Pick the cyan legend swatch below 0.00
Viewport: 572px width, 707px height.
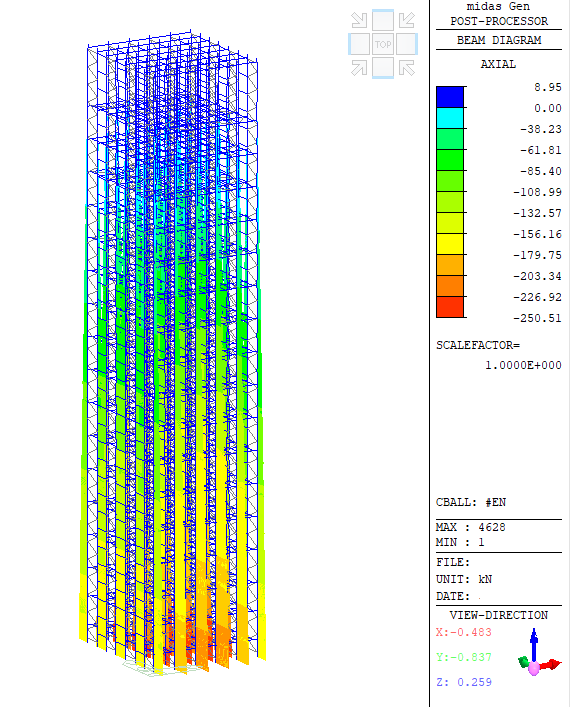450,118
